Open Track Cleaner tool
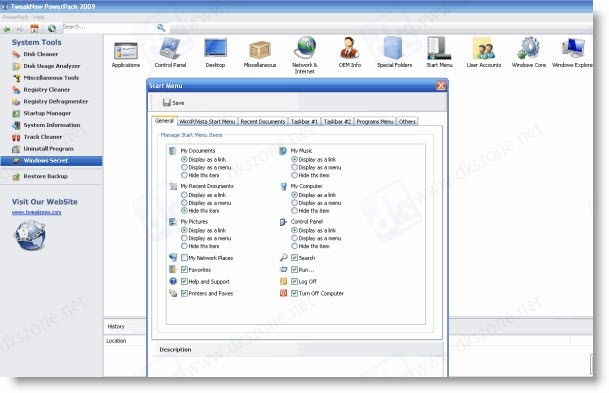The image size is (609, 393). (x=43, y=137)
